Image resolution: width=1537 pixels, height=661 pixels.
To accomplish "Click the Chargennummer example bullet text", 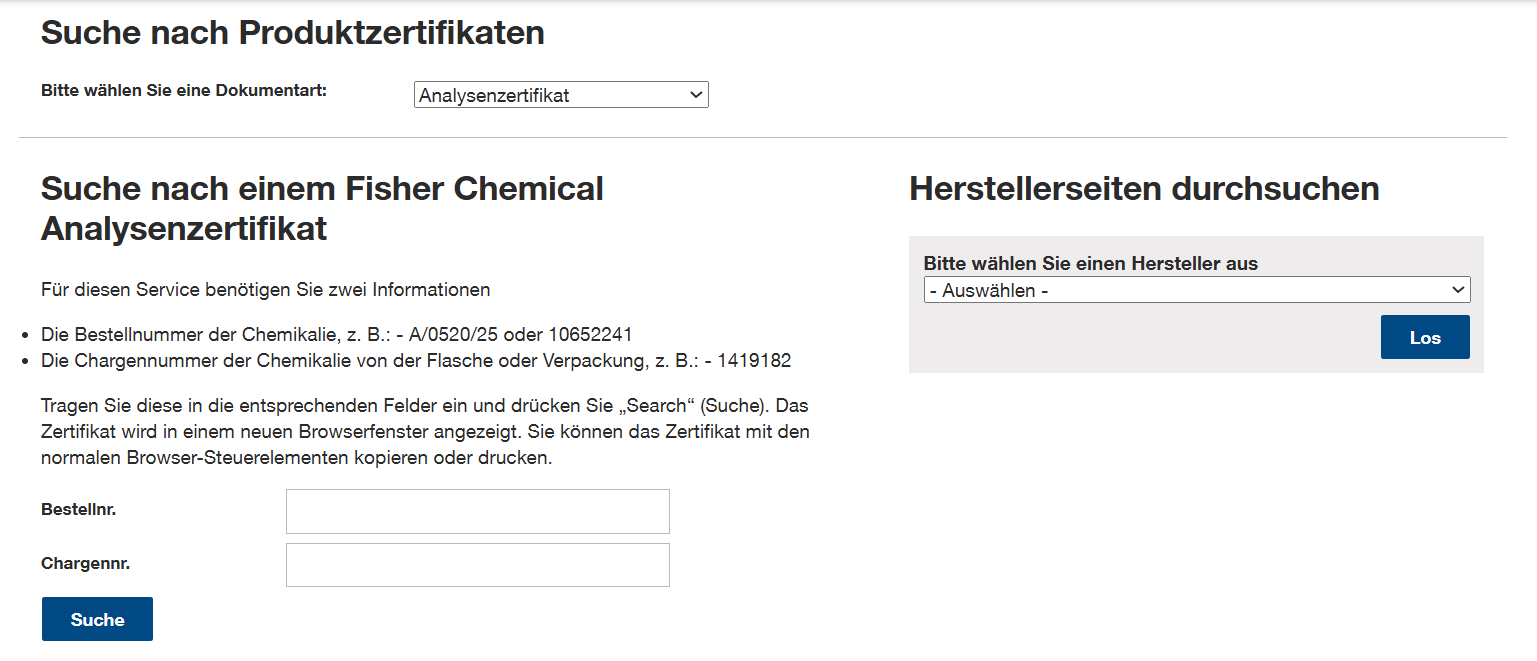I will coord(415,360).
